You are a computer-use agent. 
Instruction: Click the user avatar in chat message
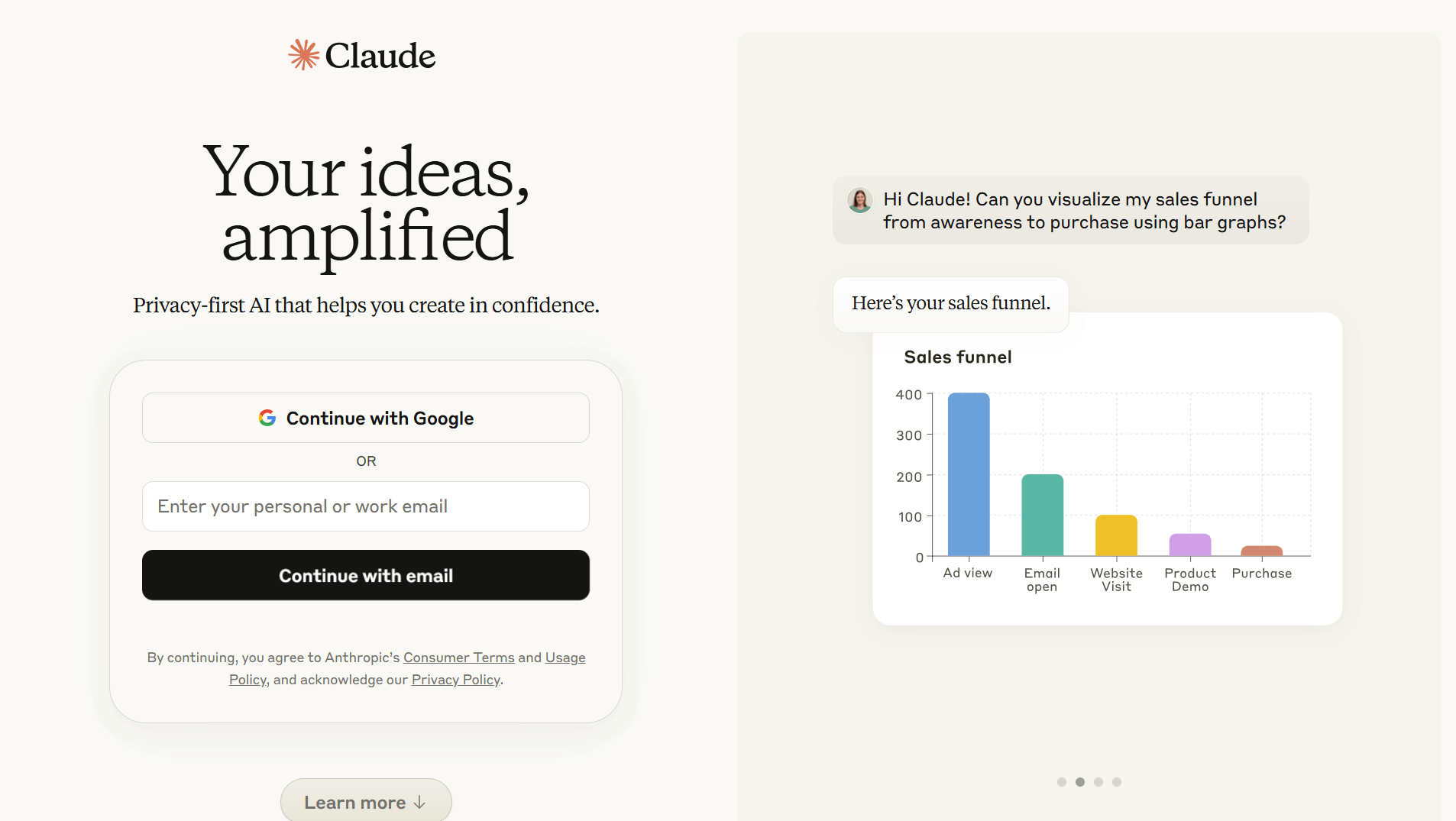[860, 200]
